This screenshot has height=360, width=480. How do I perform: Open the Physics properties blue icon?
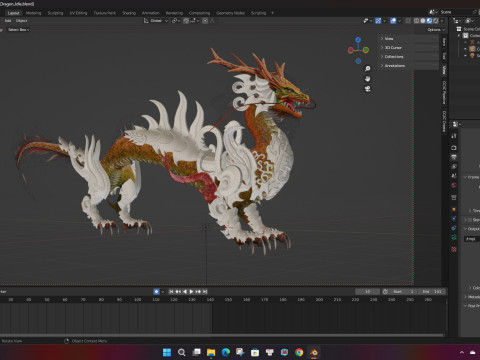point(454,219)
